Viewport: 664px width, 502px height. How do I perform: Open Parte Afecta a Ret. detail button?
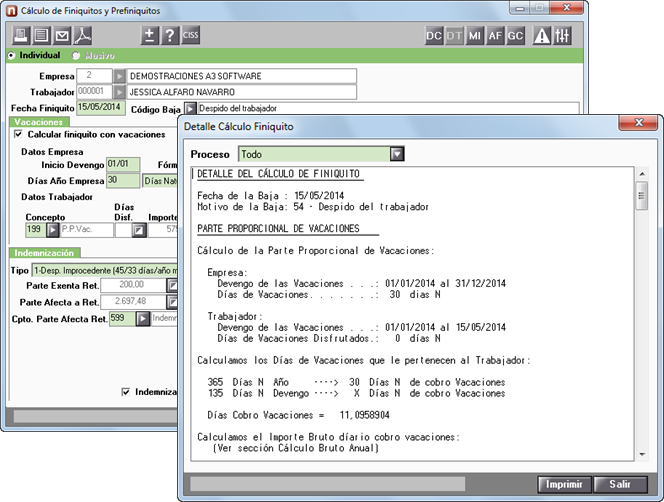[x=172, y=302]
